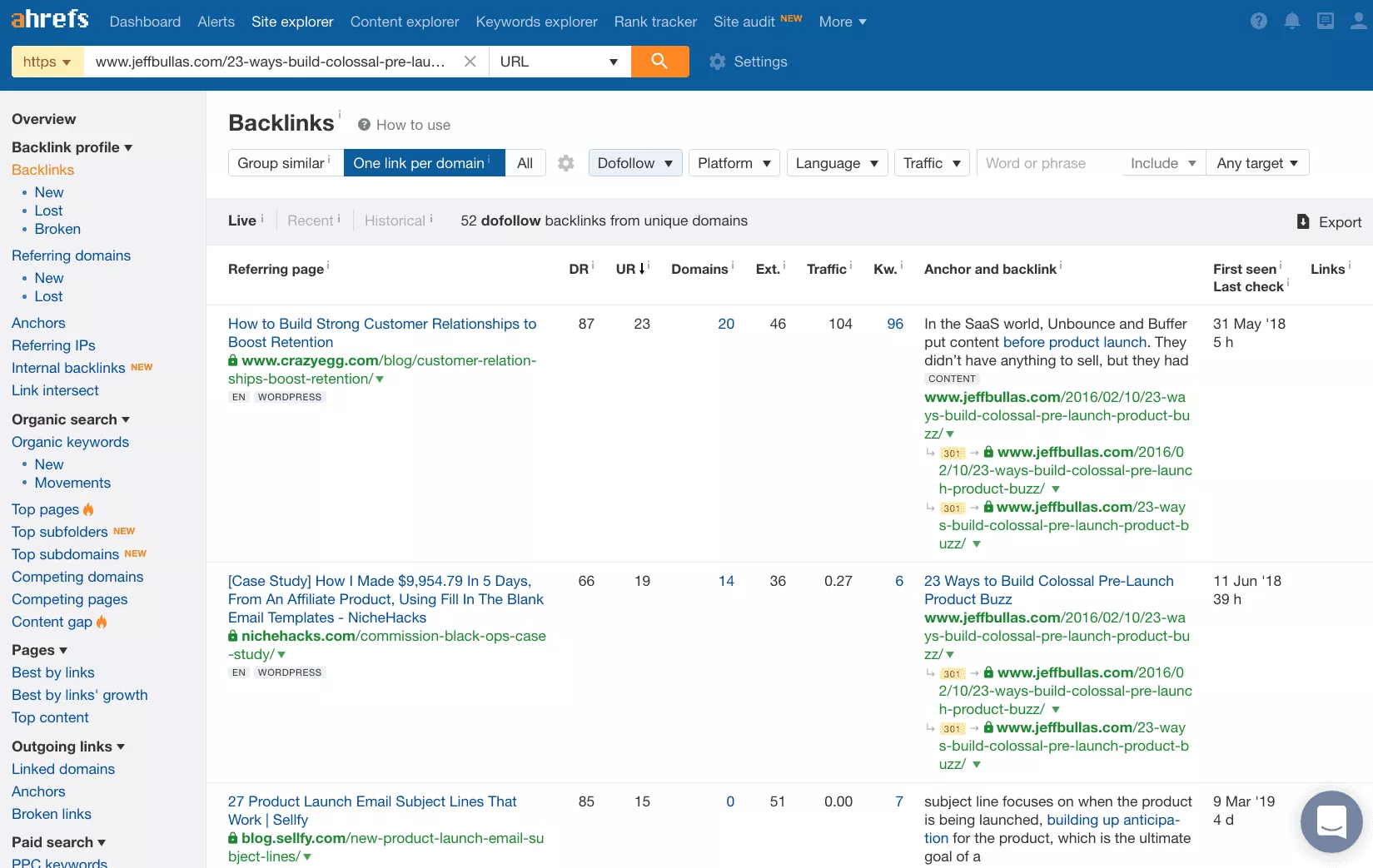Open Rank tracker in top navigation
Screen dimensions: 1373x868
(x=655, y=22)
